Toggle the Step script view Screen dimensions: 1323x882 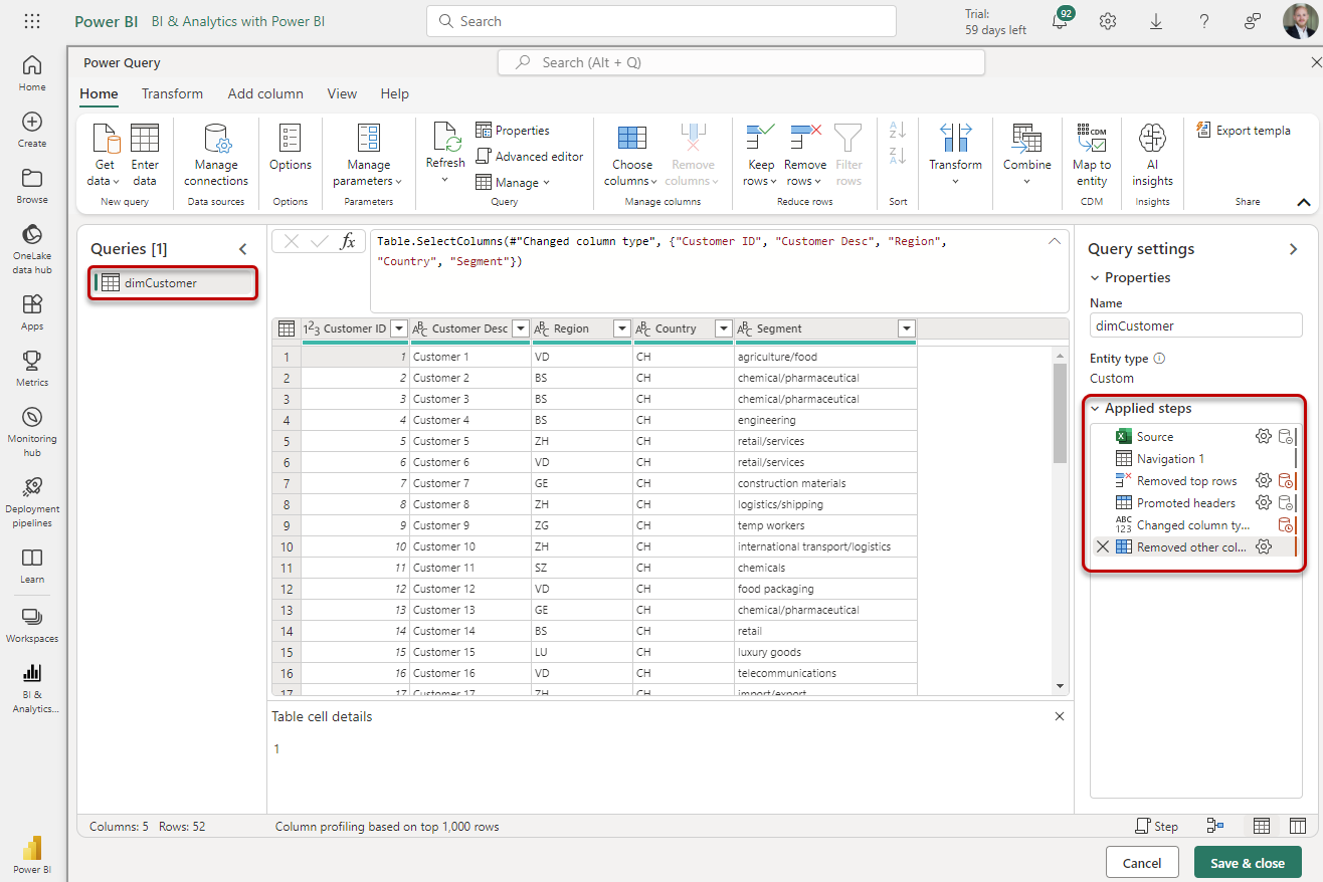tap(1157, 826)
